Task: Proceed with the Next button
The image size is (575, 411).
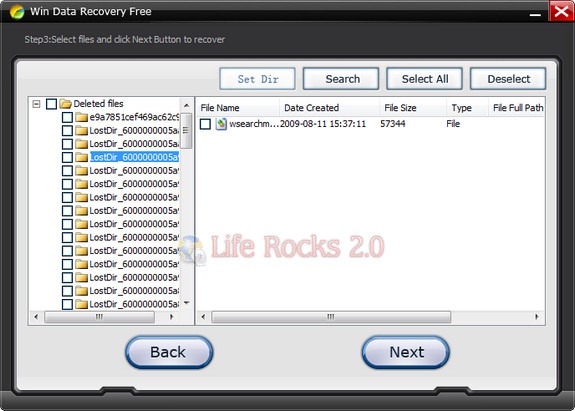Action: (x=406, y=352)
